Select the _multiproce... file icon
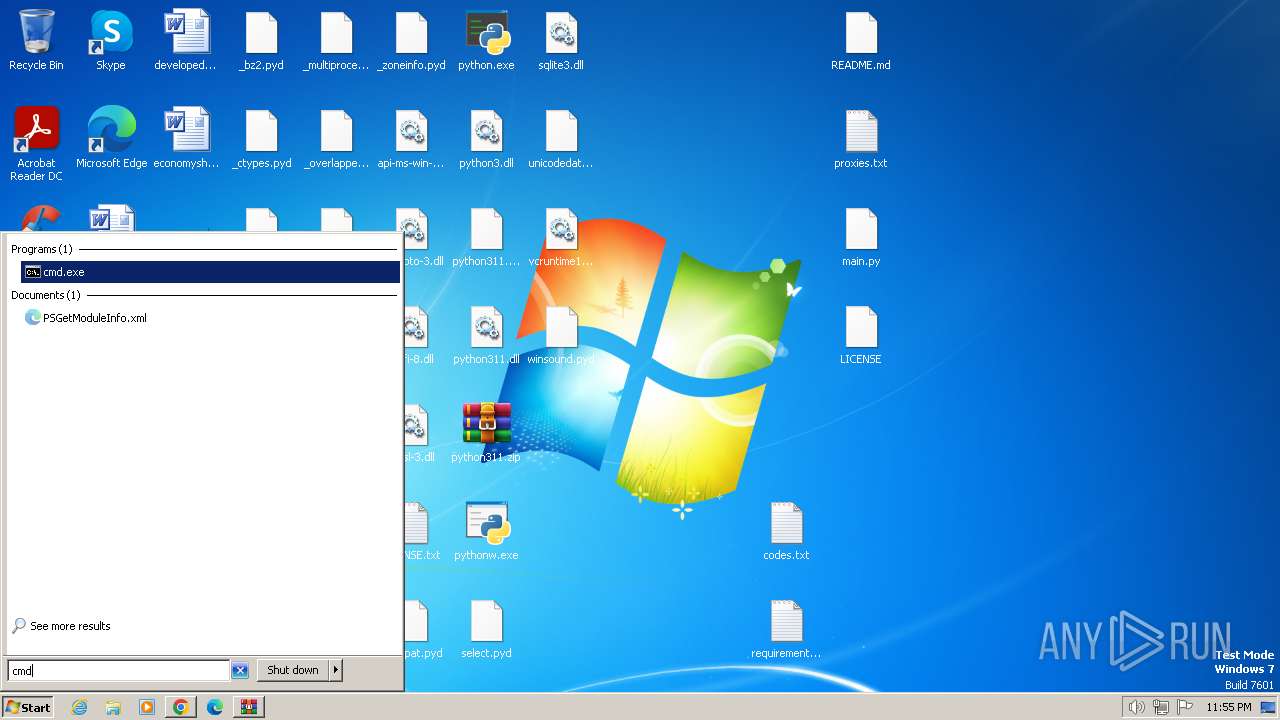Screen dimensions: 1280x720 pos(336,41)
